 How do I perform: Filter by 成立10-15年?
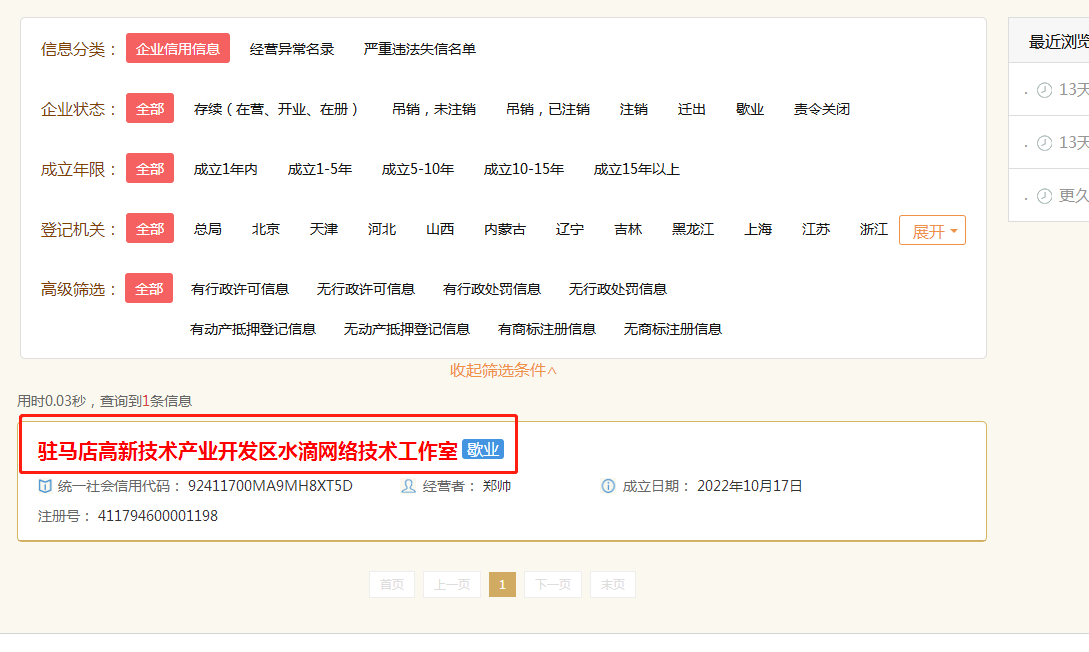tap(524, 169)
